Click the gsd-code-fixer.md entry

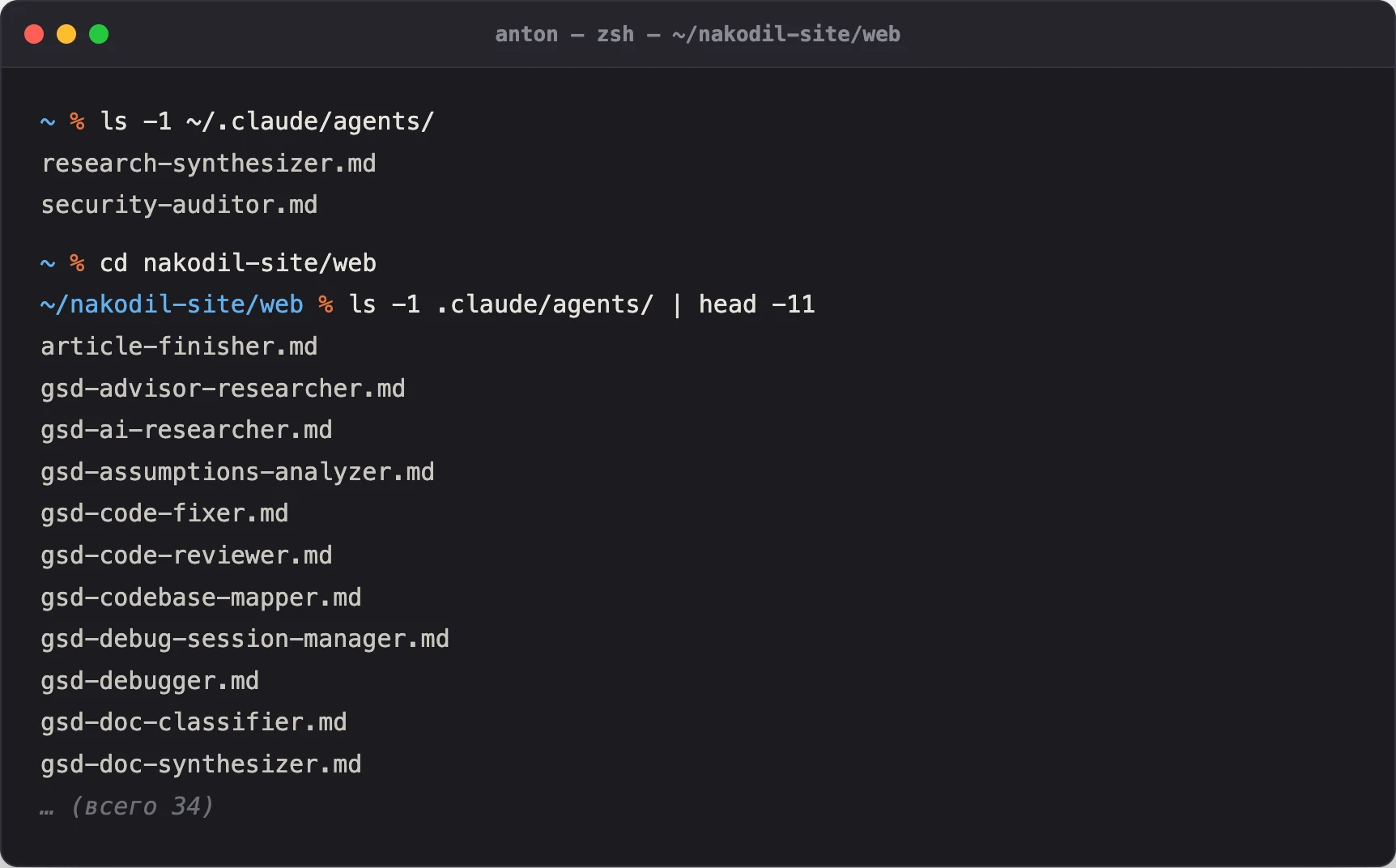coord(165,513)
